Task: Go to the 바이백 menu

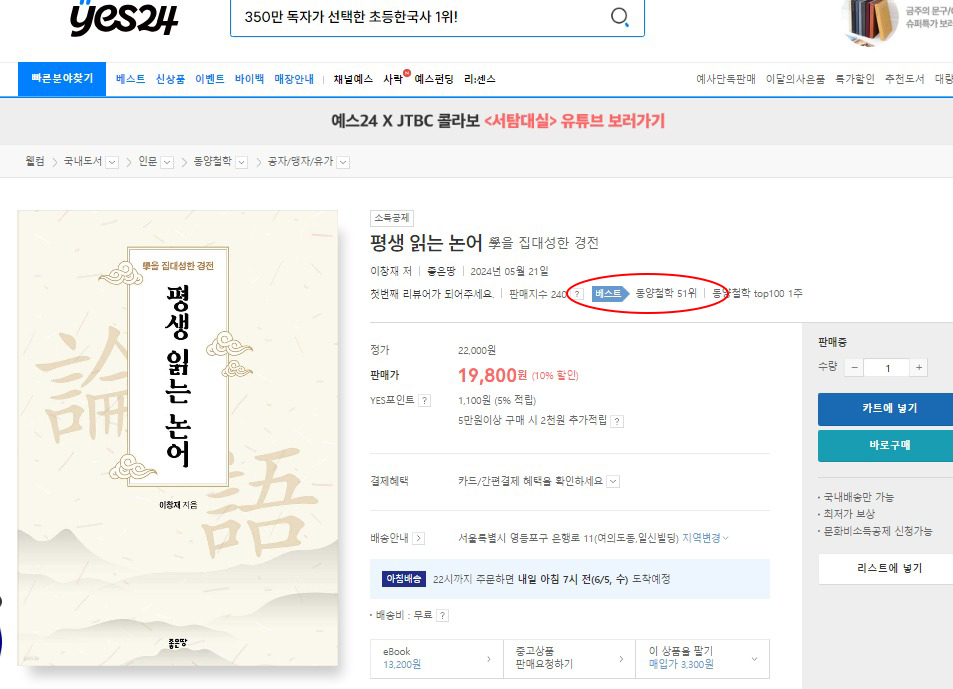Action: (249, 79)
